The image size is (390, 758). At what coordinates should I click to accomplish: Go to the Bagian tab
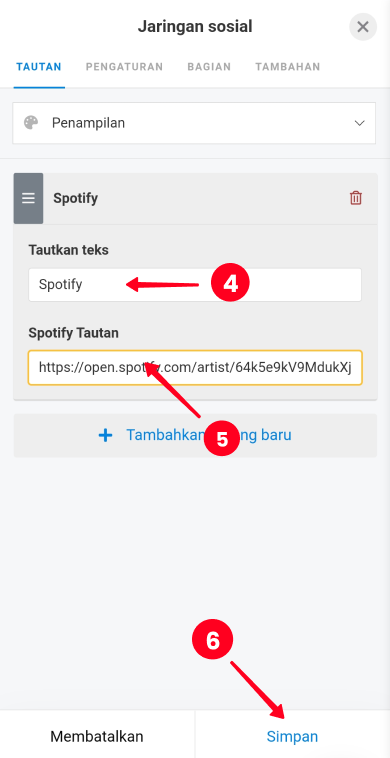pyautogui.click(x=209, y=67)
